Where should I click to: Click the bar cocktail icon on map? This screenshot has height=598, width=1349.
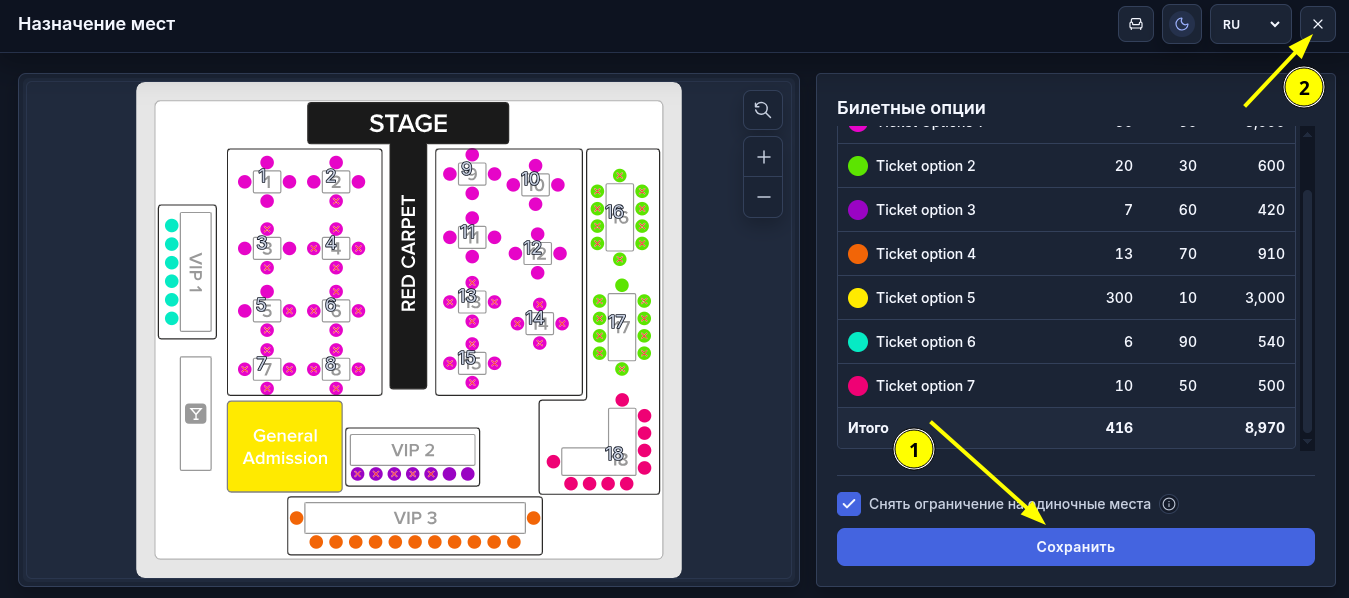[195, 413]
